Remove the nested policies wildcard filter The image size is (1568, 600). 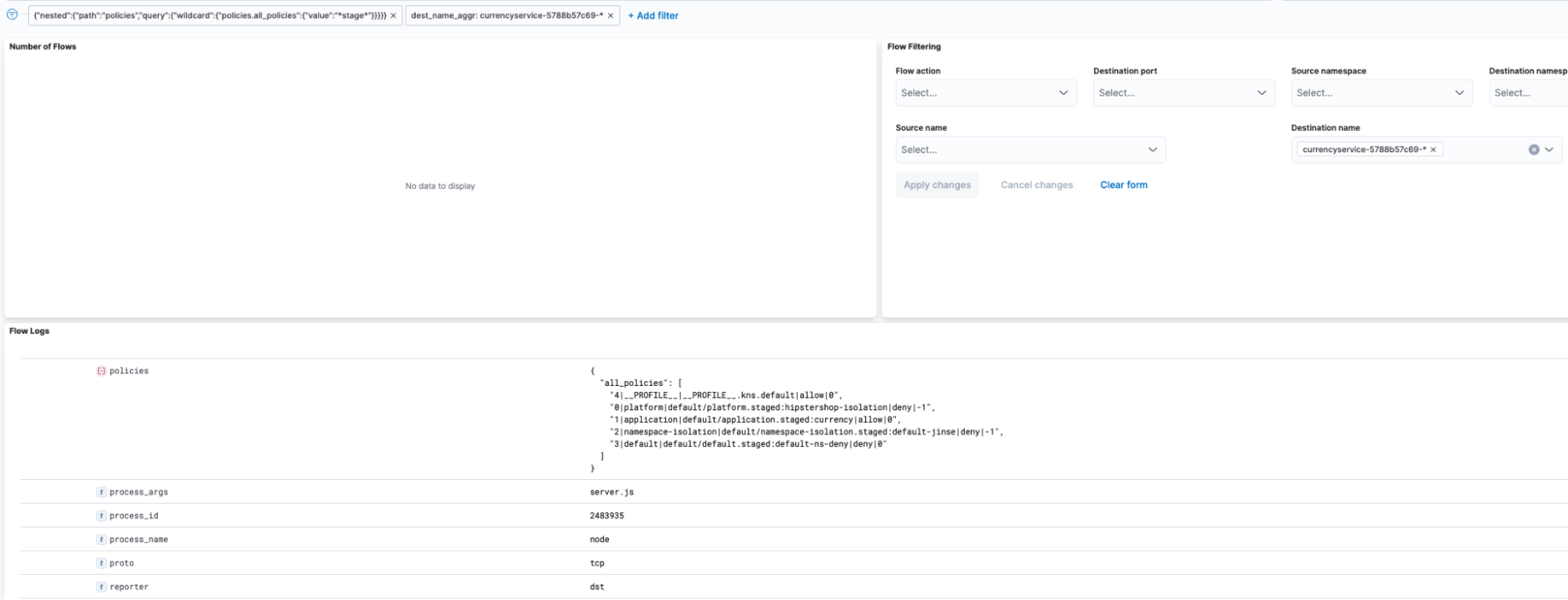click(394, 16)
